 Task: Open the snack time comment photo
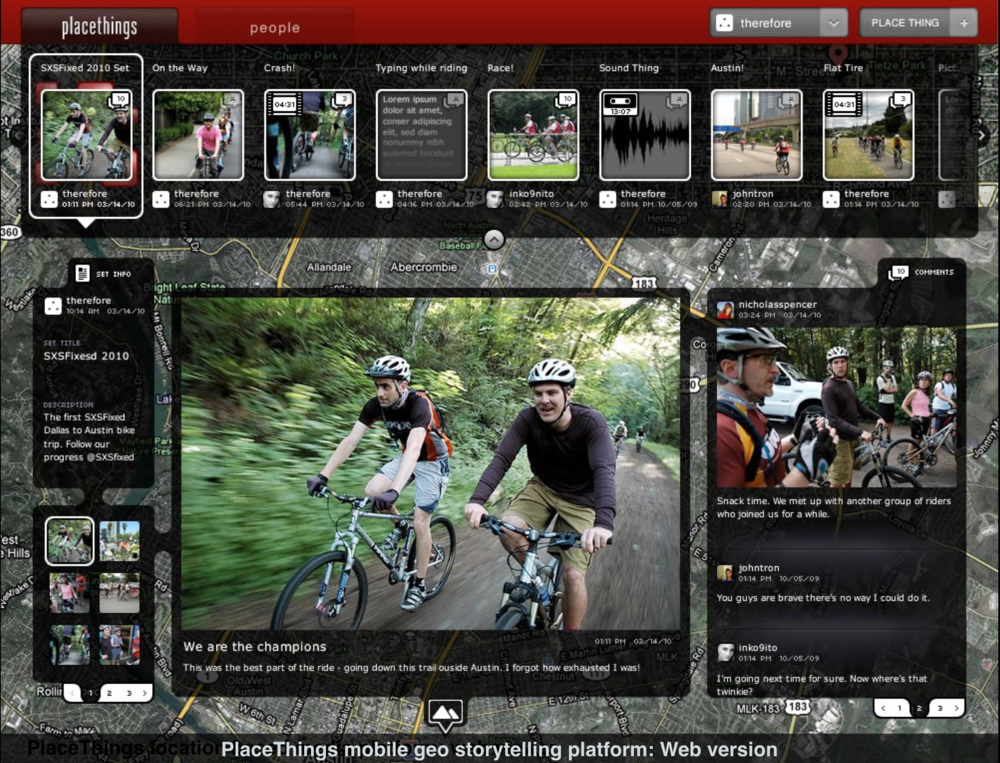tap(836, 408)
